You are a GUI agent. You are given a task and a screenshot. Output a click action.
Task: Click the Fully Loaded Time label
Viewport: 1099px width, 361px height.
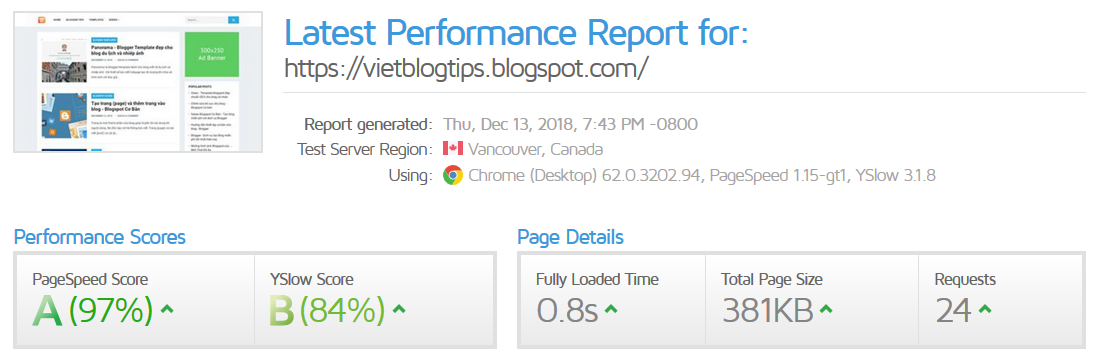point(597,279)
